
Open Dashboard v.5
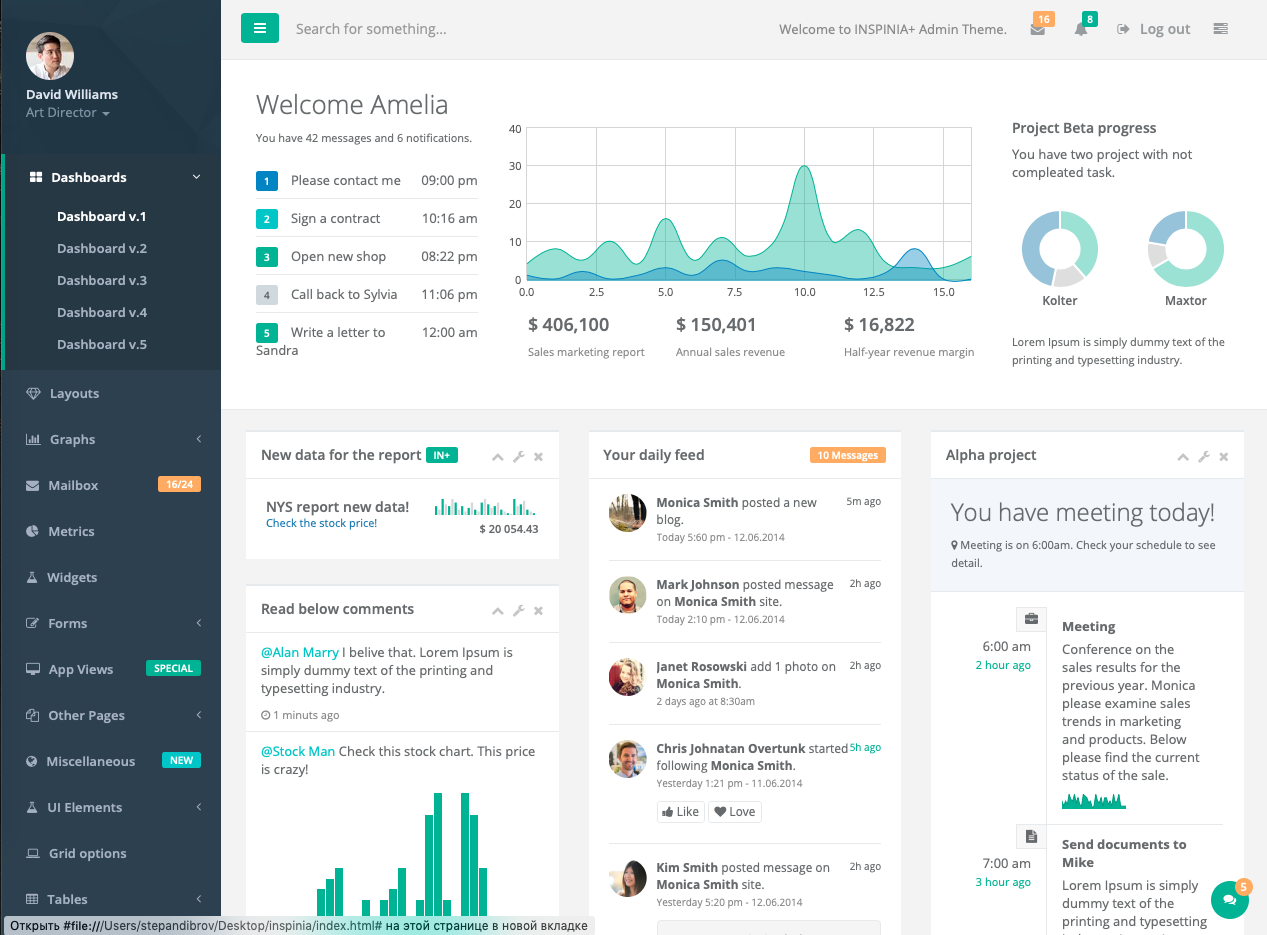pos(102,344)
